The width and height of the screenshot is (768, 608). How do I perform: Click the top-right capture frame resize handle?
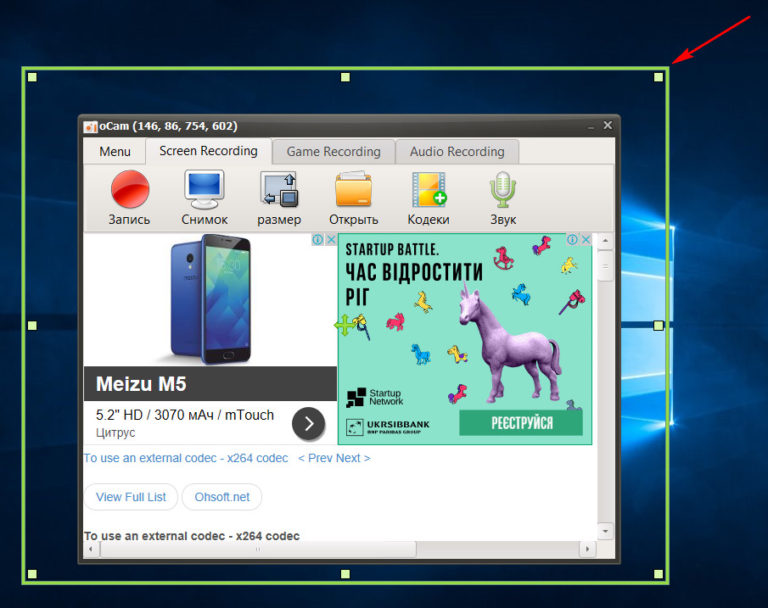pos(658,77)
